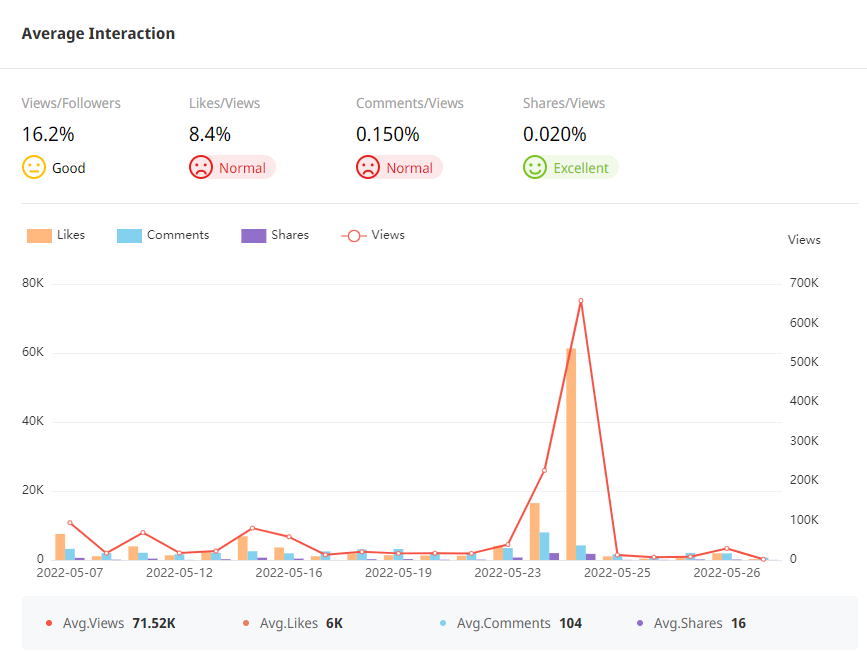Click the Views line peak marker
This screenshot has height=658, width=867.
[x=580, y=301]
